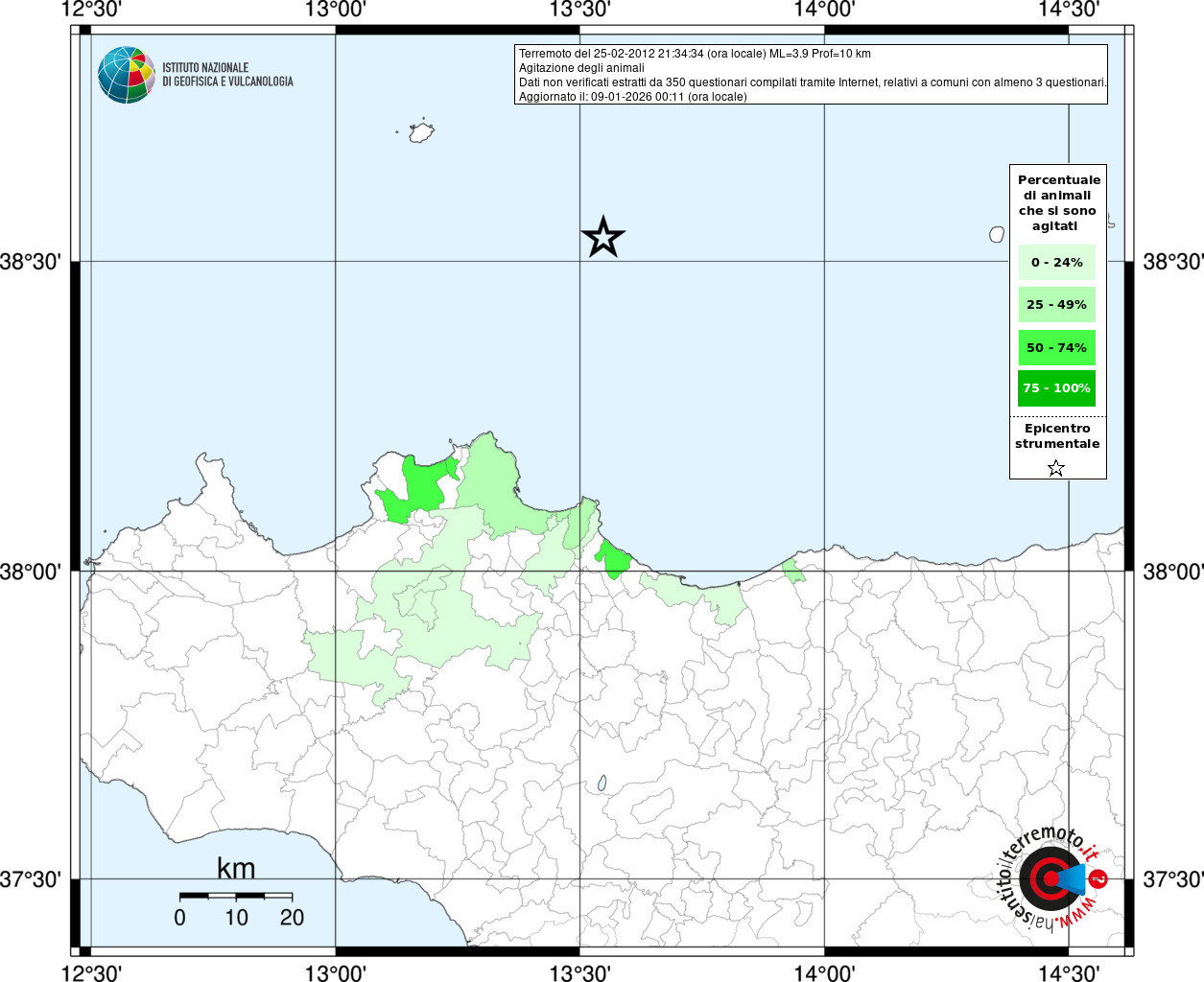Pick the 75 - 100% legend swatch
The height and width of the screenshot is (982, 1204).
coord(1056,388)
